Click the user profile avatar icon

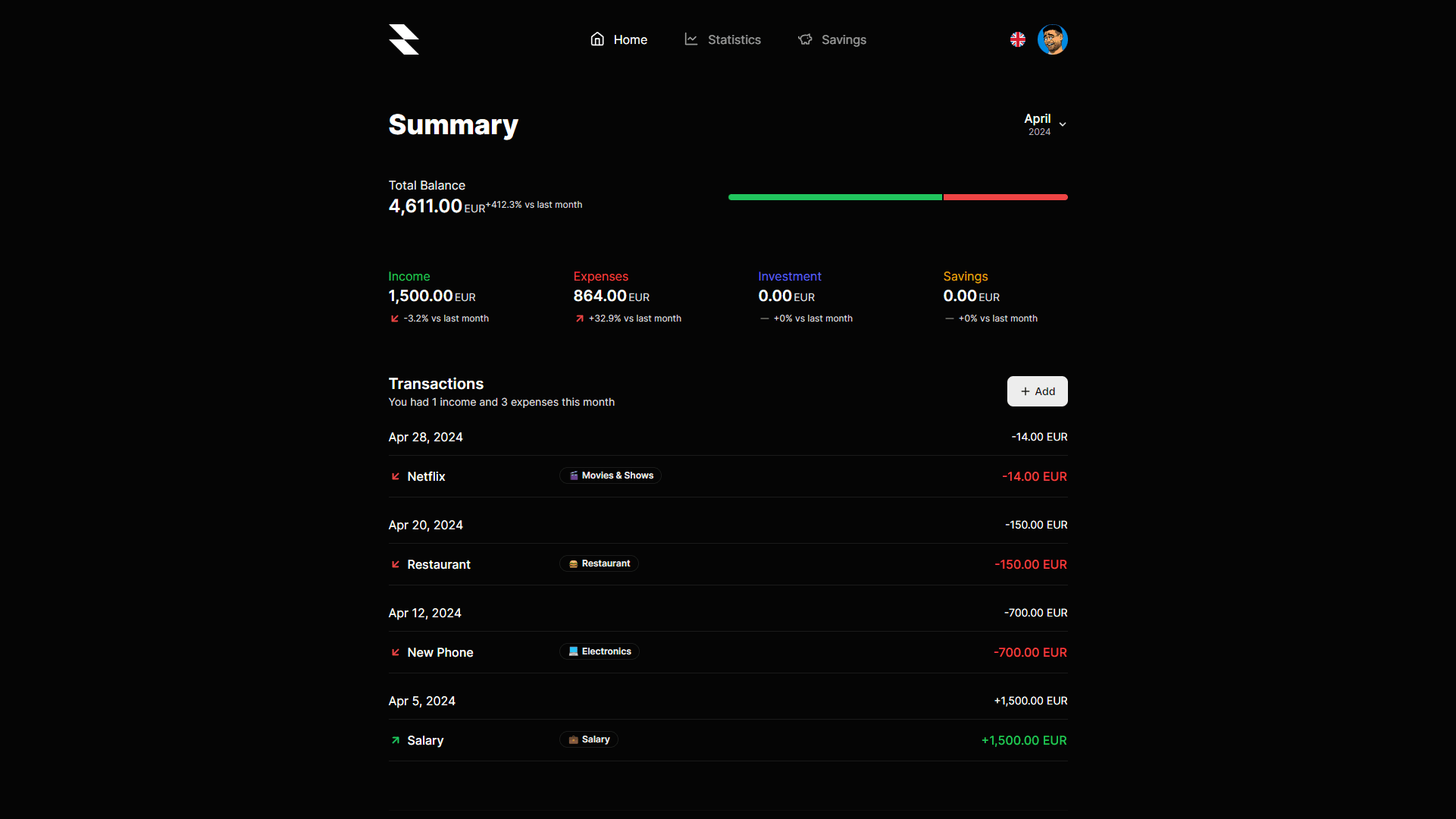coord(1053,40)
